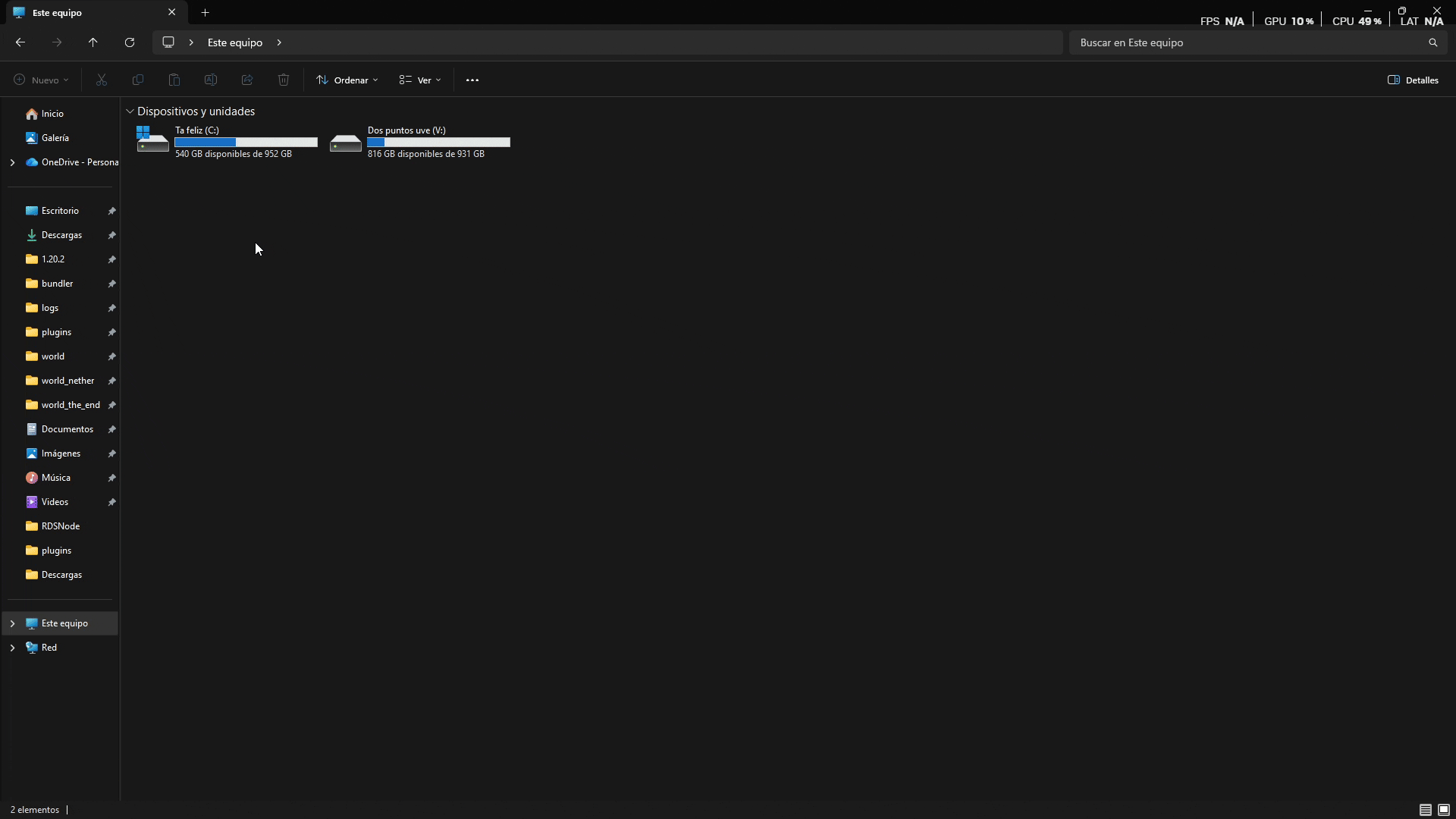1456x819 pixels.
Task: Open a new tab with plus button
Action: pyautogui.click(x=205, y=12)
